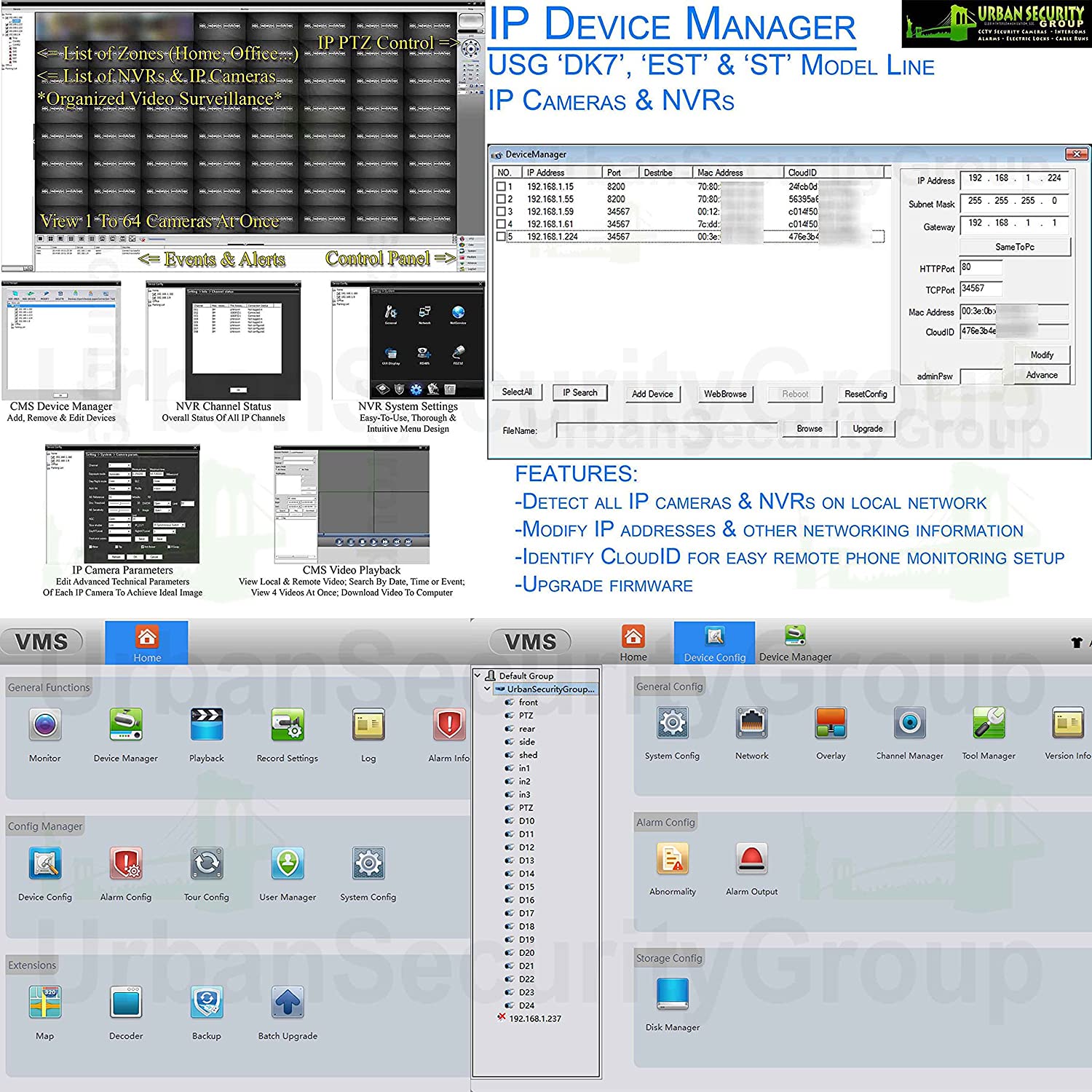
Task: Click the Add Device button
Action: [652, 394]
